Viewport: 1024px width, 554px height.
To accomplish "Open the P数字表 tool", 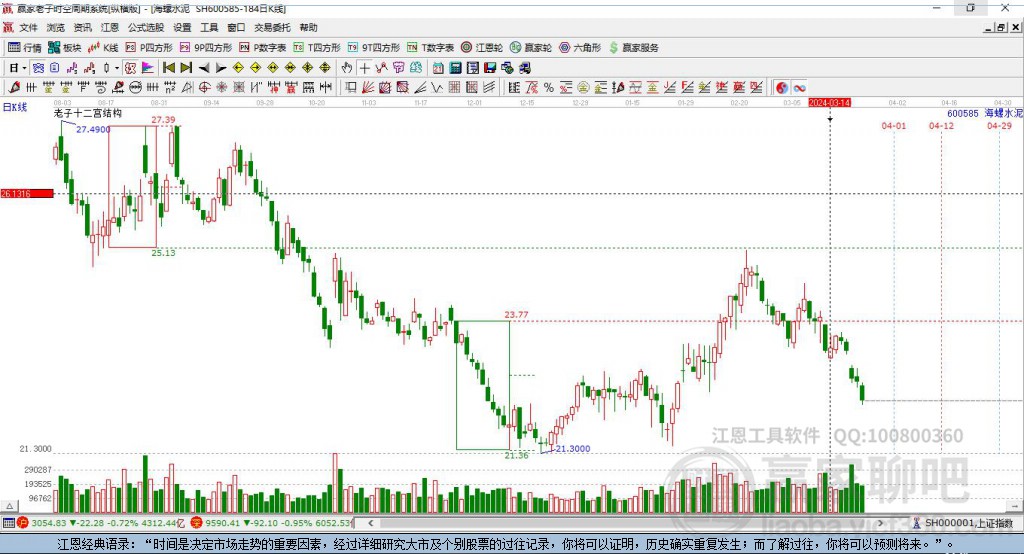I will pos(263,48).
